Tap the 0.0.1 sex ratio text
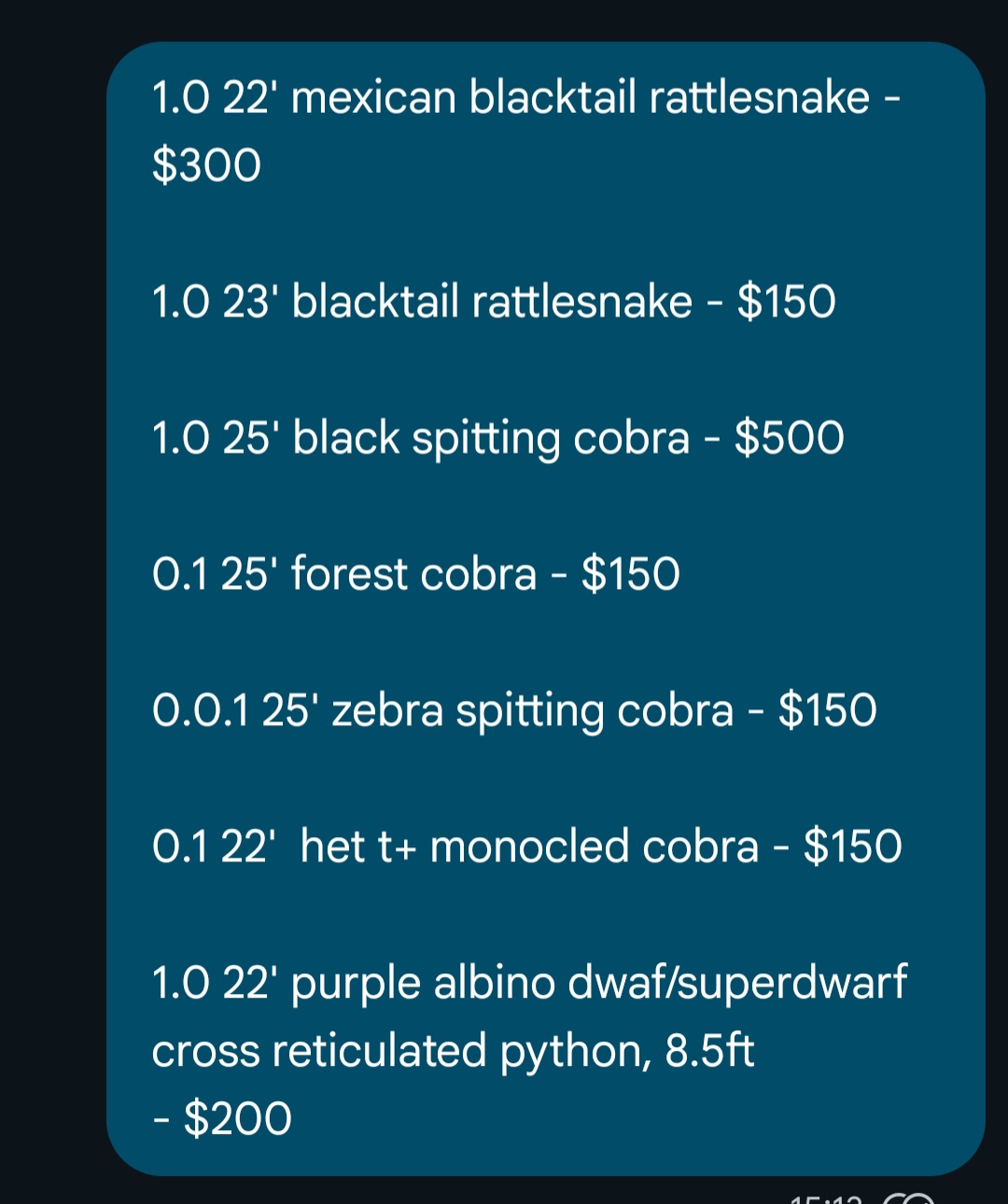Viewport: 1008px width, 1204px height. tap(201, 711)
